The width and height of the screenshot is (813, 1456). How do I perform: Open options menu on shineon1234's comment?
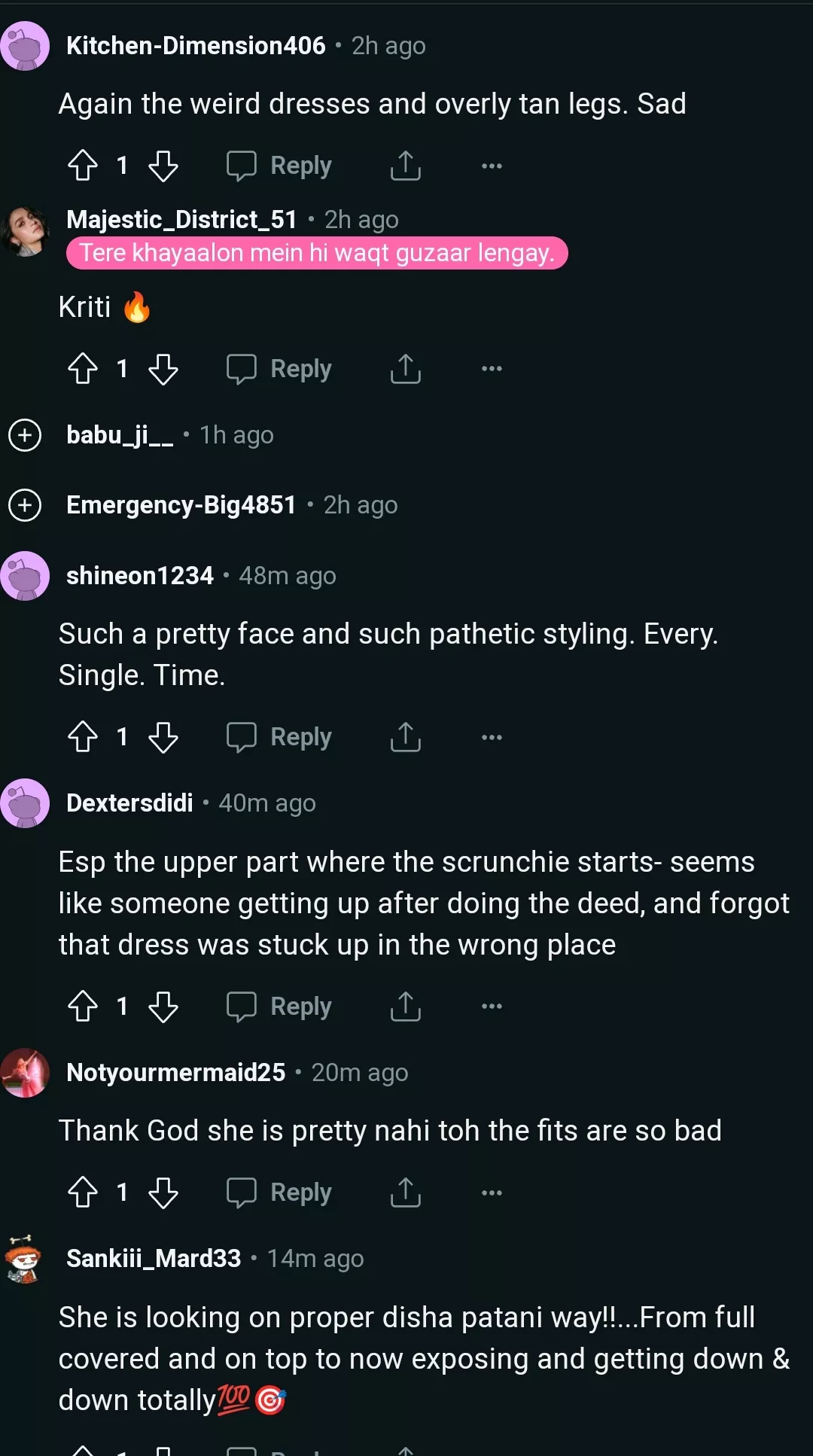click(490, 737)
